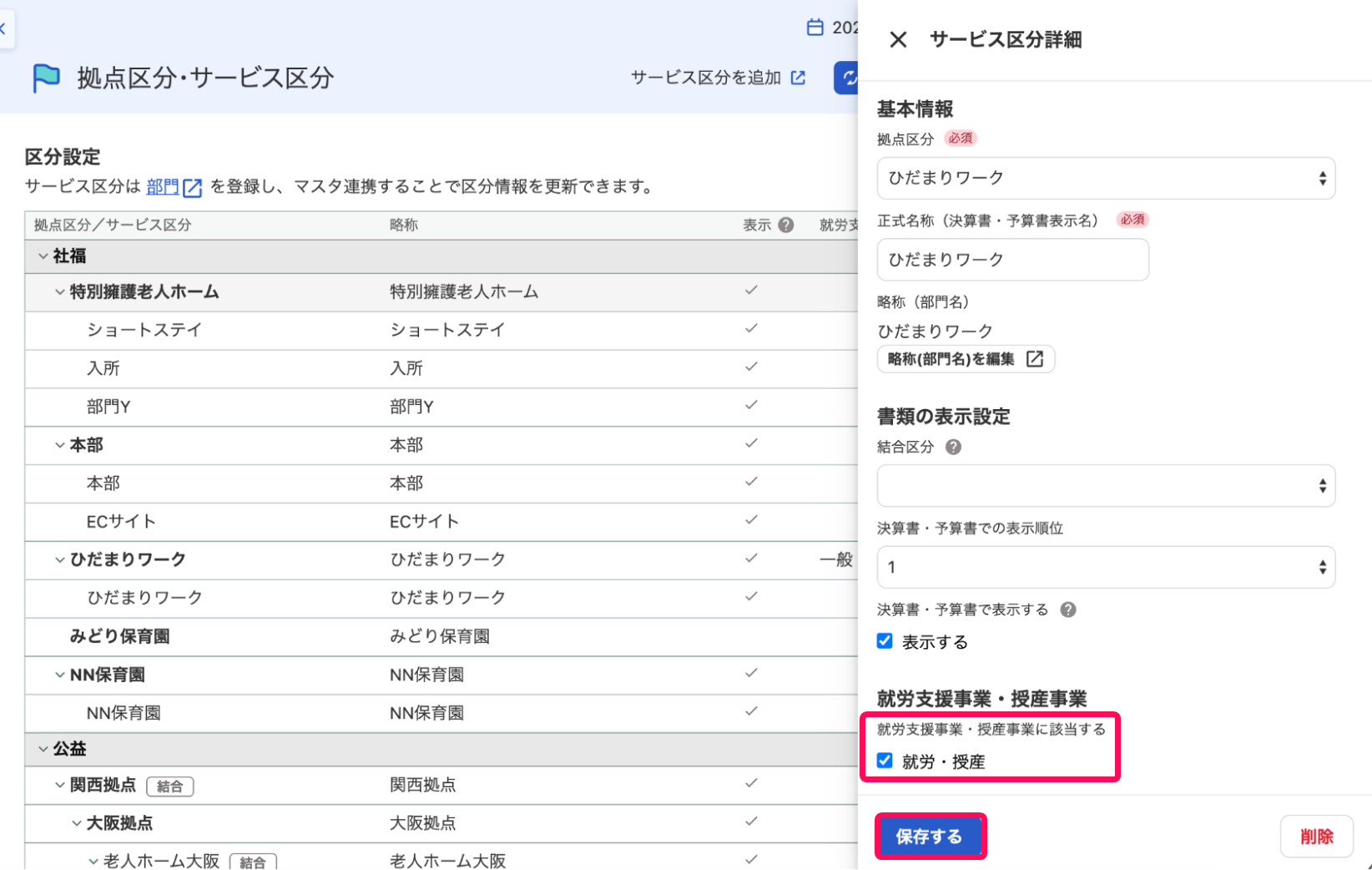Screen dimensions: 1372x870
Task: Click the 削除 button
Action: tap(1316, 837)
